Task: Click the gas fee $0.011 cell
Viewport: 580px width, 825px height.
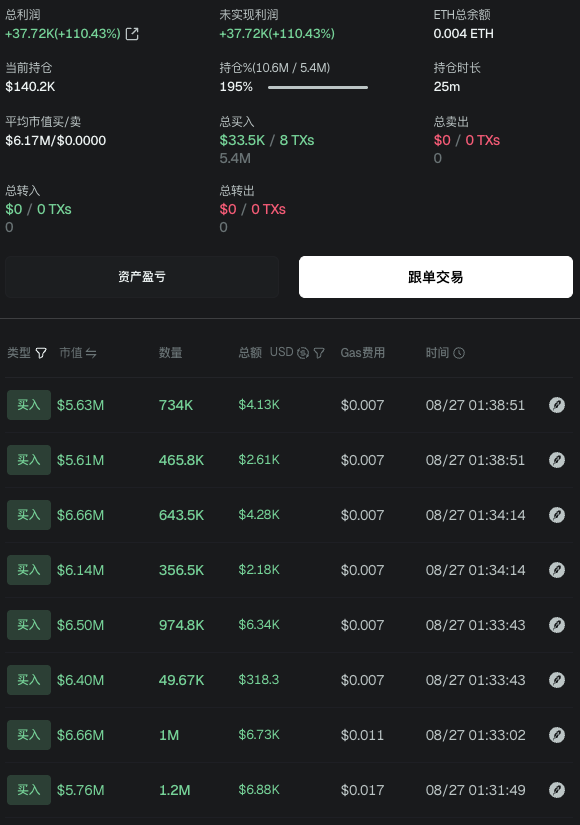Action: pyautogui.click(x=362, y=735)
